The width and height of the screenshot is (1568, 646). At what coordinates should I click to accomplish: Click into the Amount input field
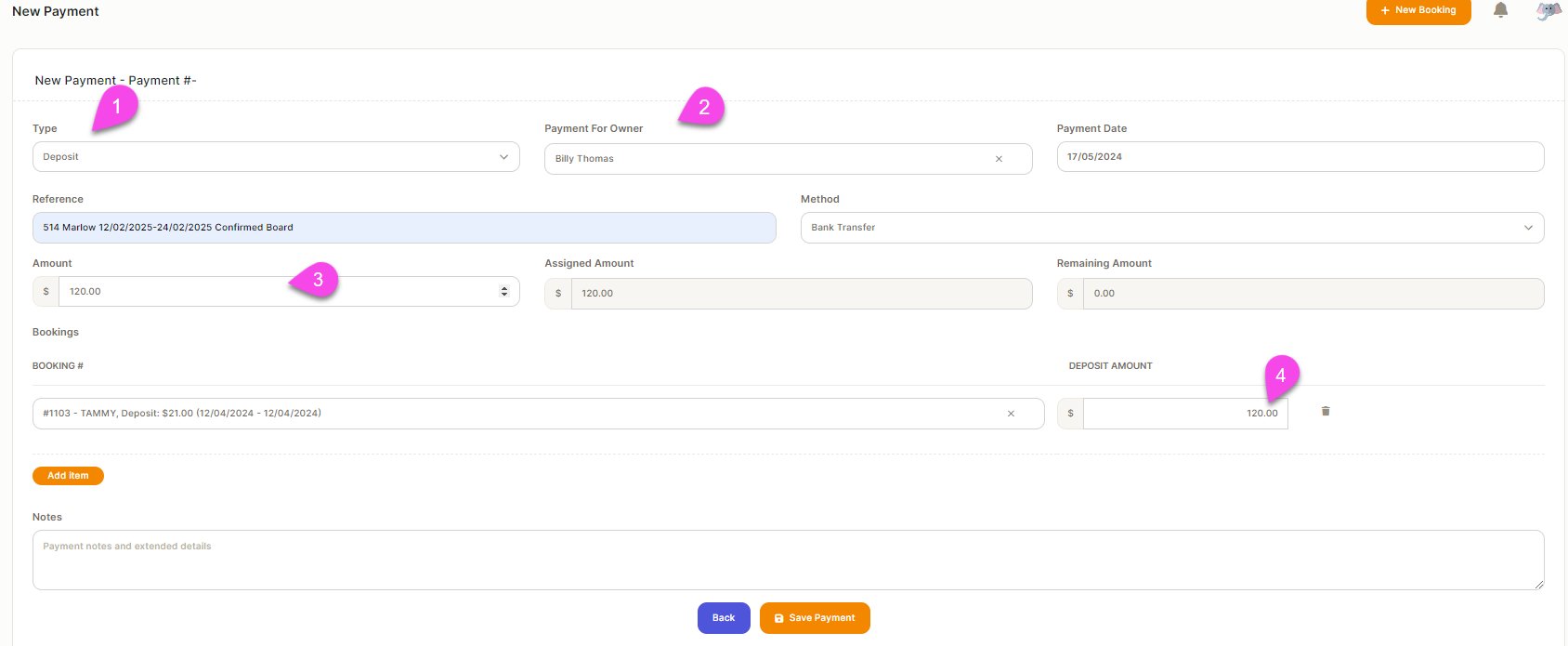pyautogui.click(x=279, y=292)
